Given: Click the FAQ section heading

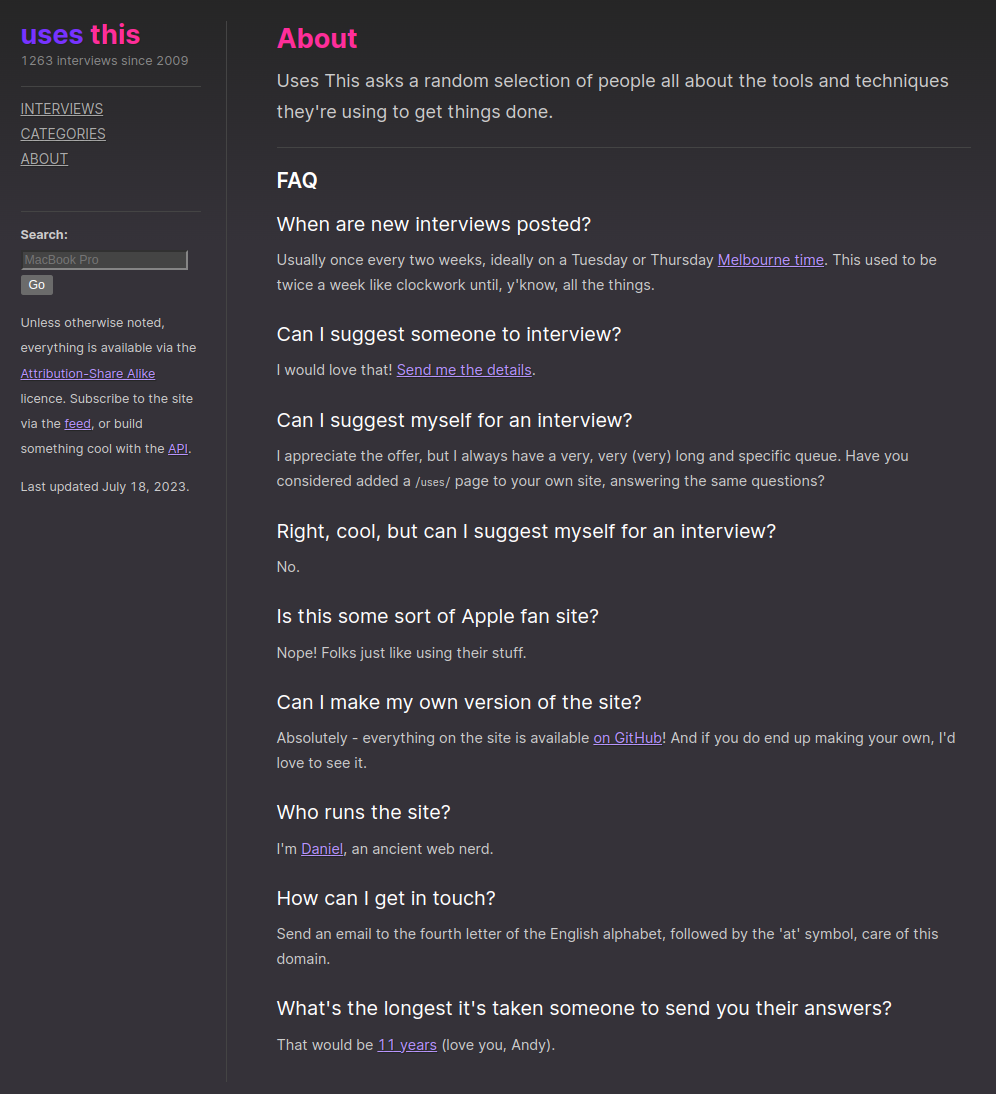Looking at the screenshot, I should tap(297, 181).
